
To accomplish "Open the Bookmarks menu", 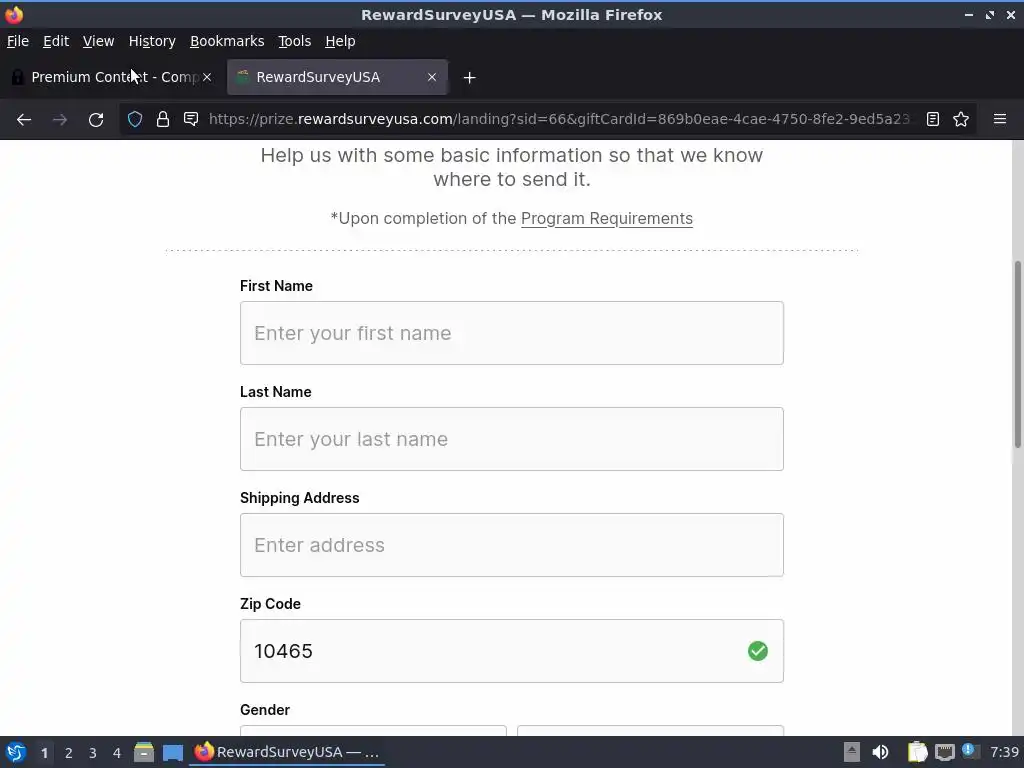I will [x=227, y=41].
